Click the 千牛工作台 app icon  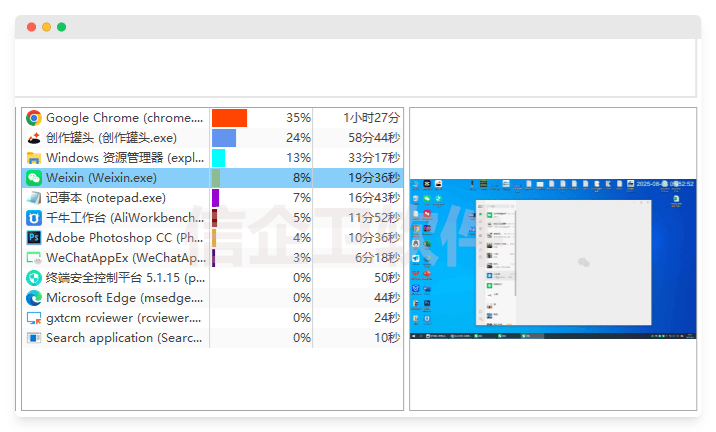[34, 218]
